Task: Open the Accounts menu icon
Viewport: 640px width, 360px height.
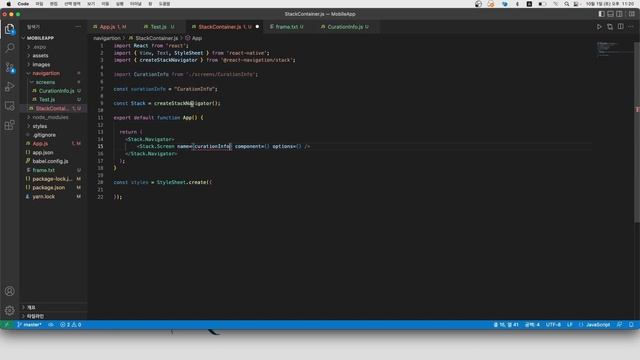Action: [x=10, y=291]
